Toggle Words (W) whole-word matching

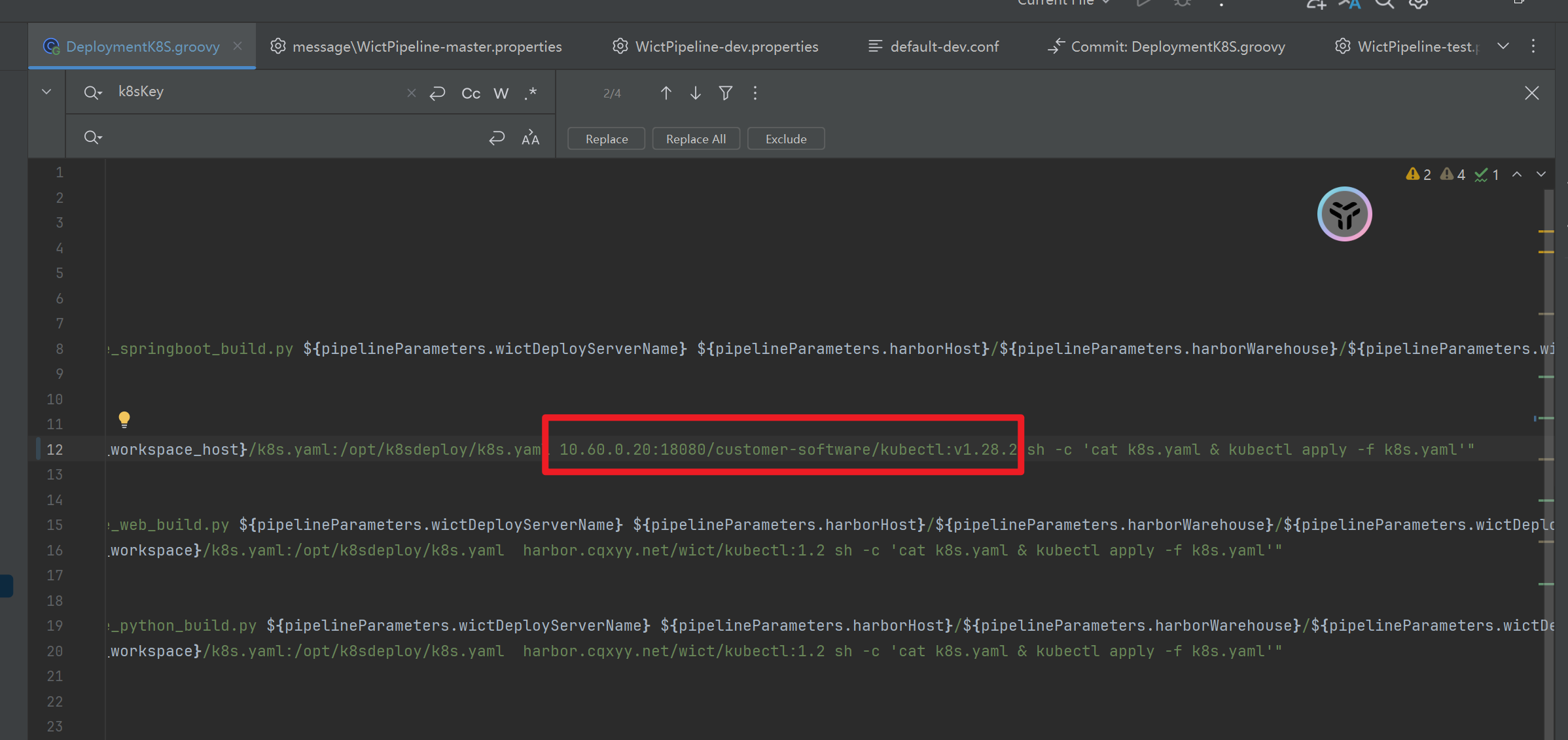[x=501, y=93]
